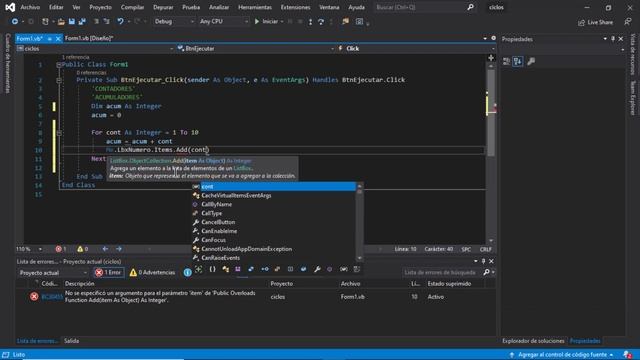The width and height of the screenshot is (640, 360).
Task: Click the IntelliSense list down scroll arrow
Action: click(x=360, y=258)
